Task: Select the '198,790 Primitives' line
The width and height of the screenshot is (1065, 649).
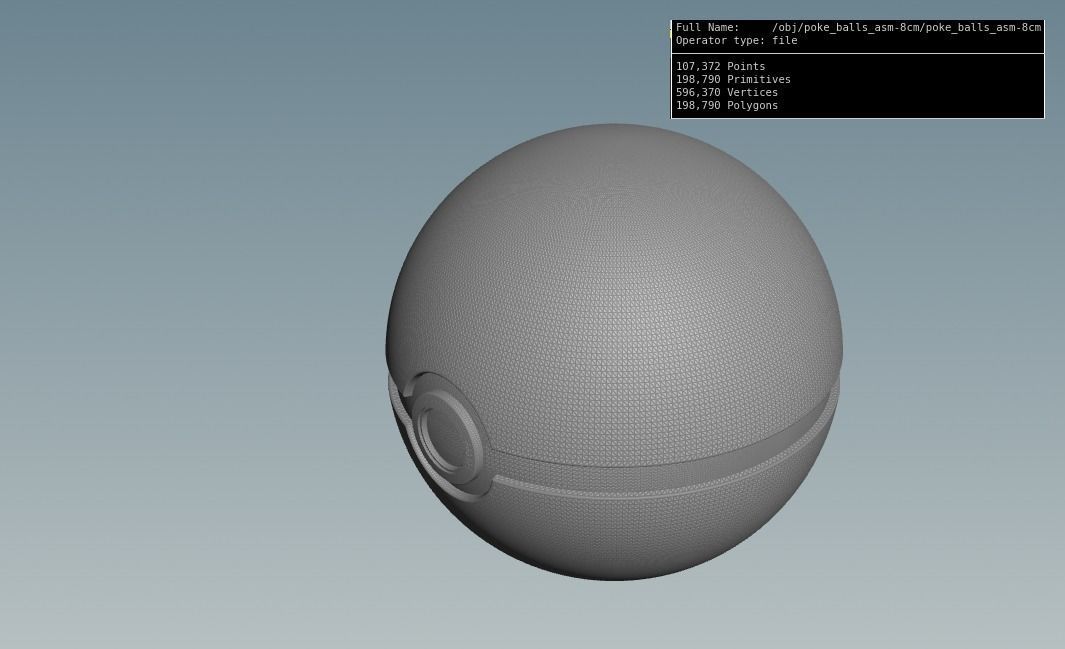Action: [733, 79]
